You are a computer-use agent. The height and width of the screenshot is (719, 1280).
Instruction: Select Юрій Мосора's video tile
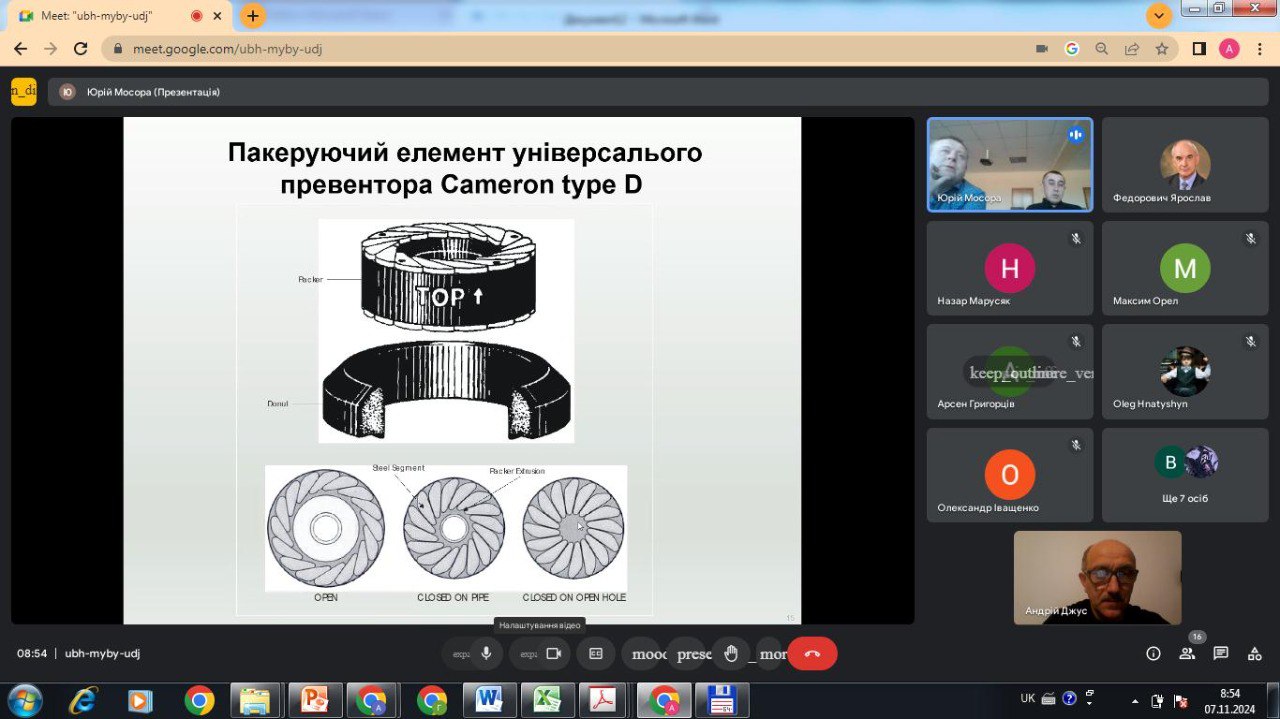pyautogui.click(x=1009, y=164)
